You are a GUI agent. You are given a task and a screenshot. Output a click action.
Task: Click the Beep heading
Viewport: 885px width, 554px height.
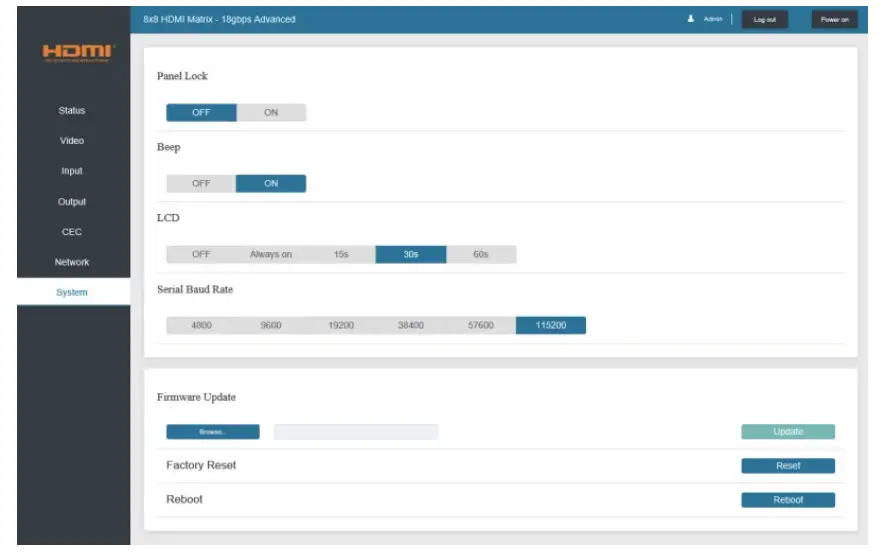pyautogui.click(x=169, y=148)
